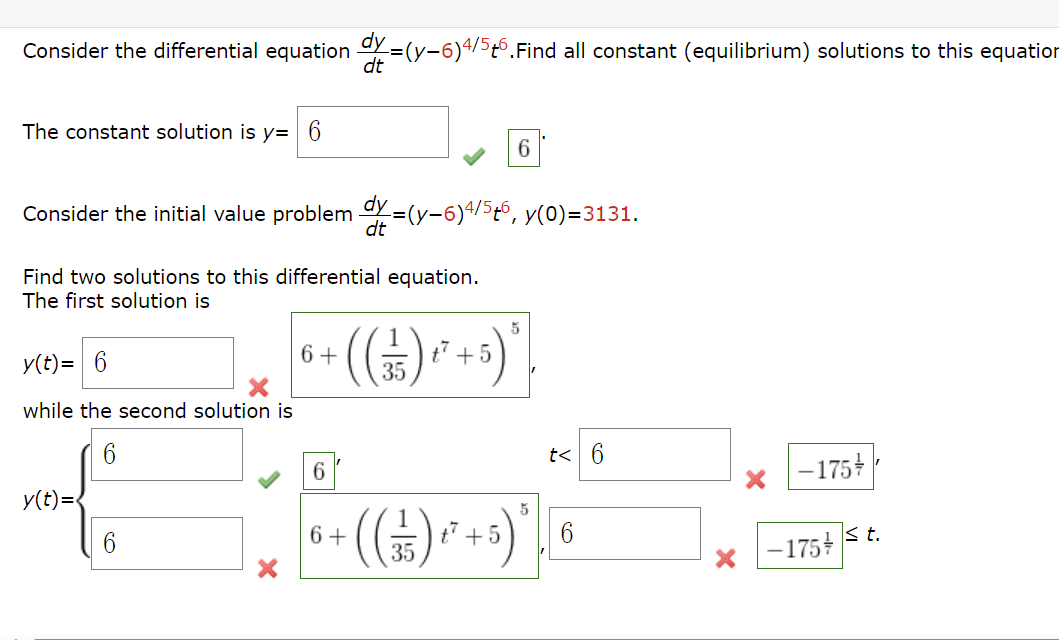Click the red X beside the lower condition field
Image resolution: width=1059 pixels, height=640 pixels.
[726, 559]
